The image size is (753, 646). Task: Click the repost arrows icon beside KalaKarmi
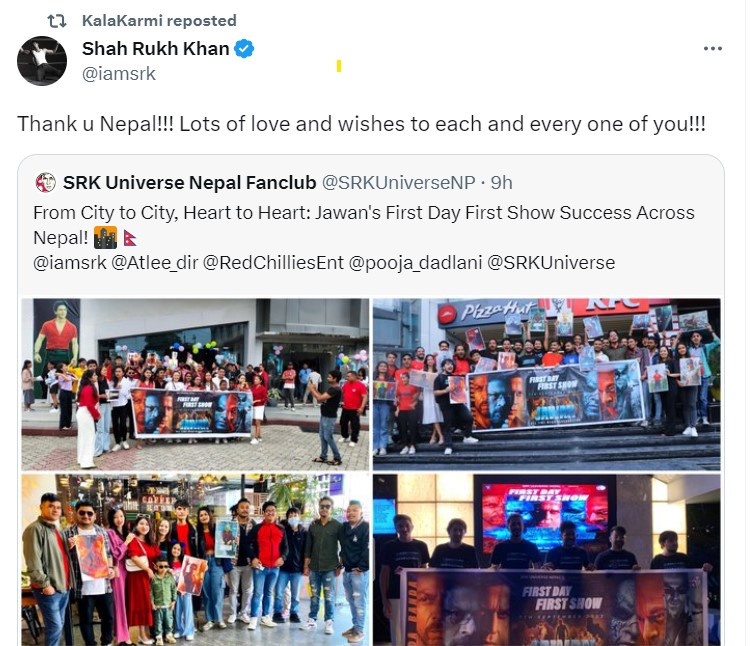57,21
